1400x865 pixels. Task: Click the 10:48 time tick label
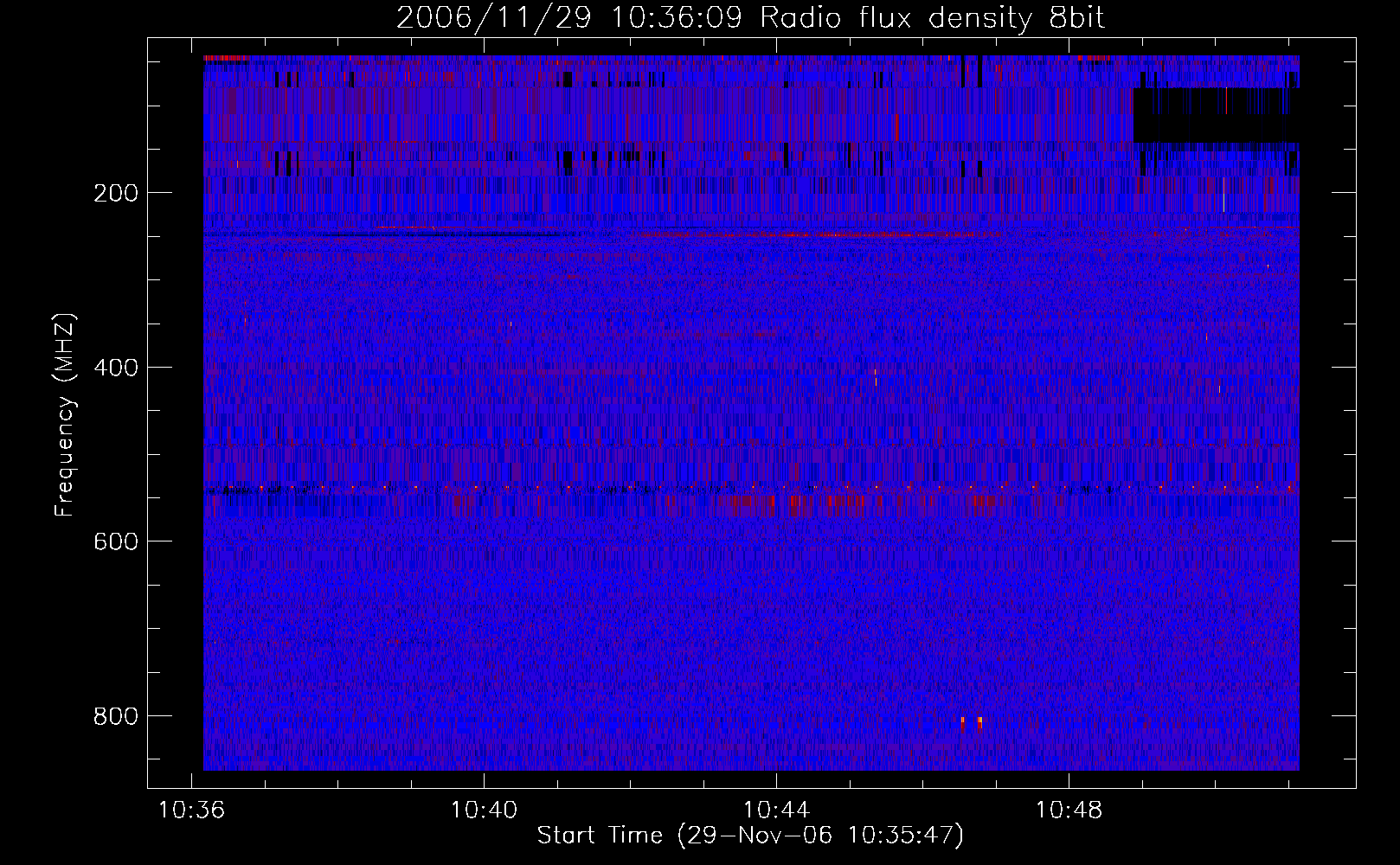(1069, 811)
